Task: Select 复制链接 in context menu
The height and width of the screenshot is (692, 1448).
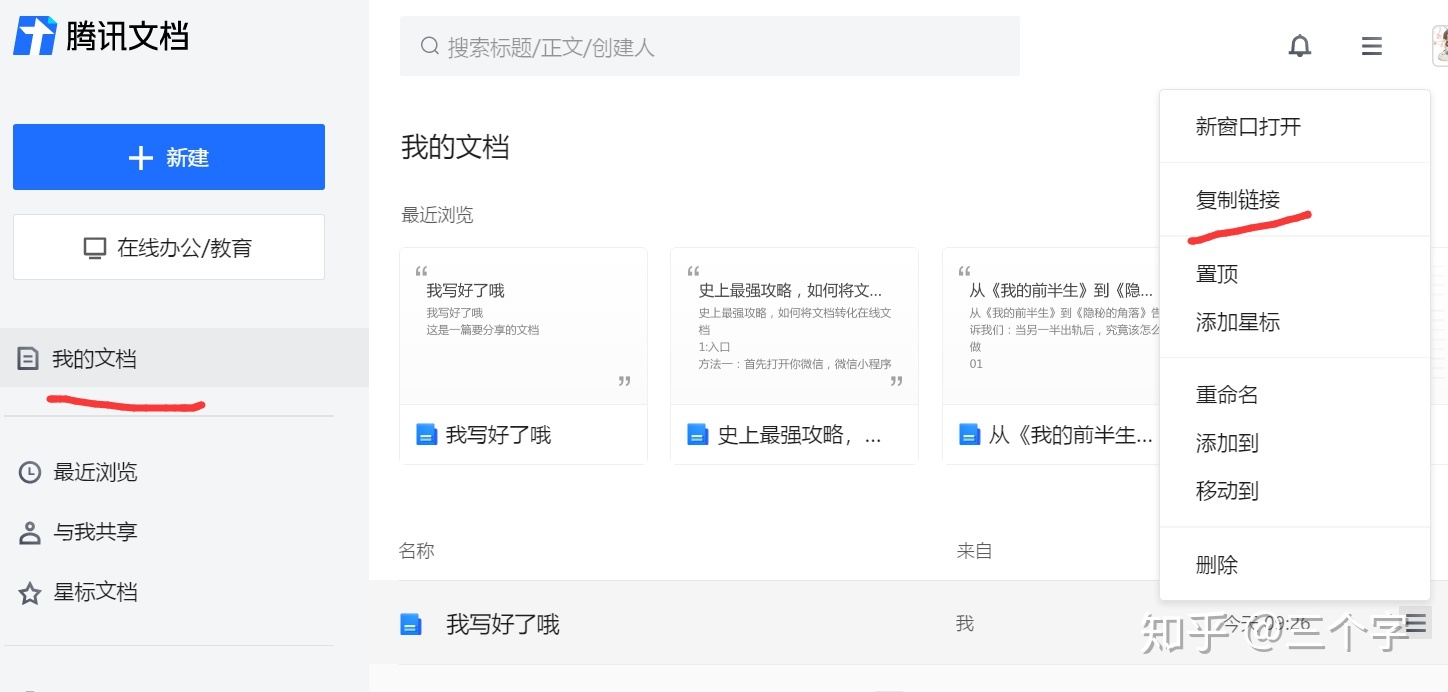Action: pos(1238,200)
